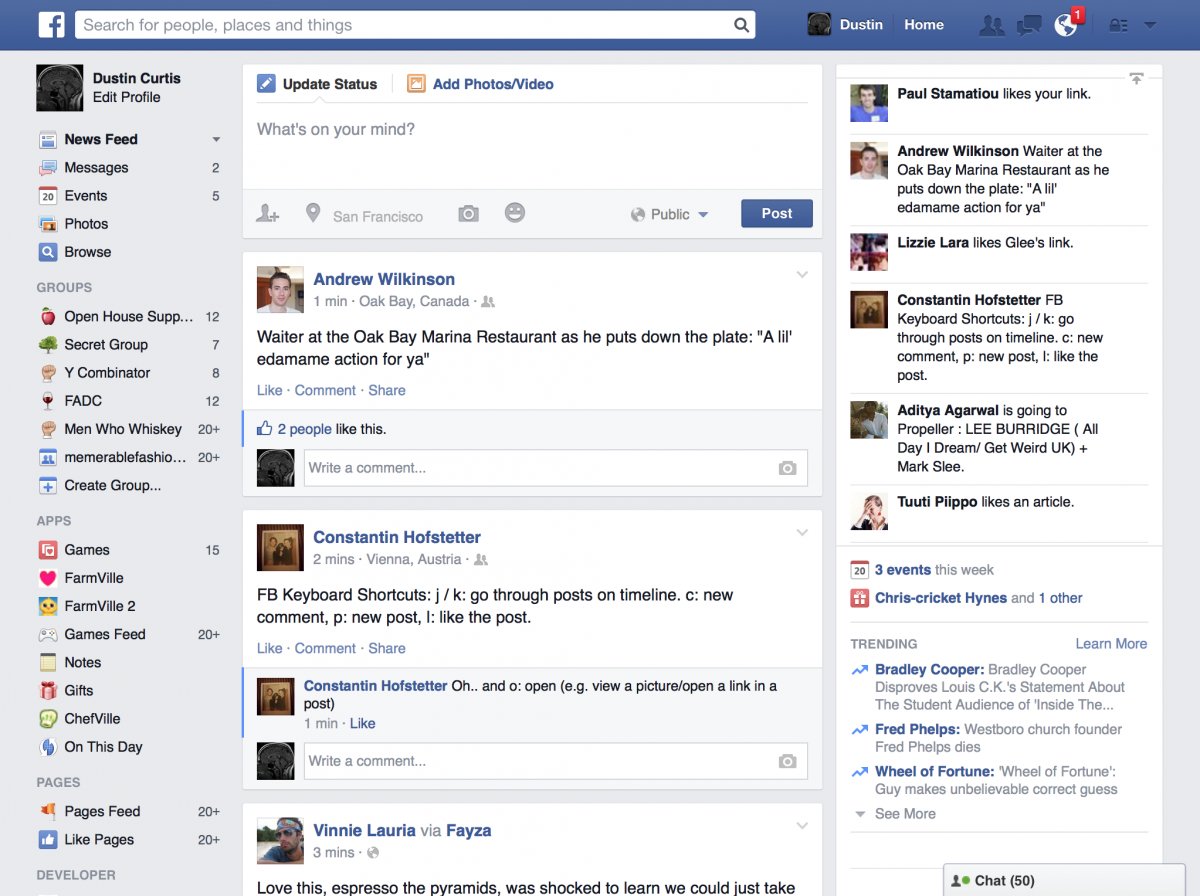The width and height of the screenshot is (1200, 896).
Task: Click the search magnifier icon
Action: pyautogui.click(x=741, y=25)
